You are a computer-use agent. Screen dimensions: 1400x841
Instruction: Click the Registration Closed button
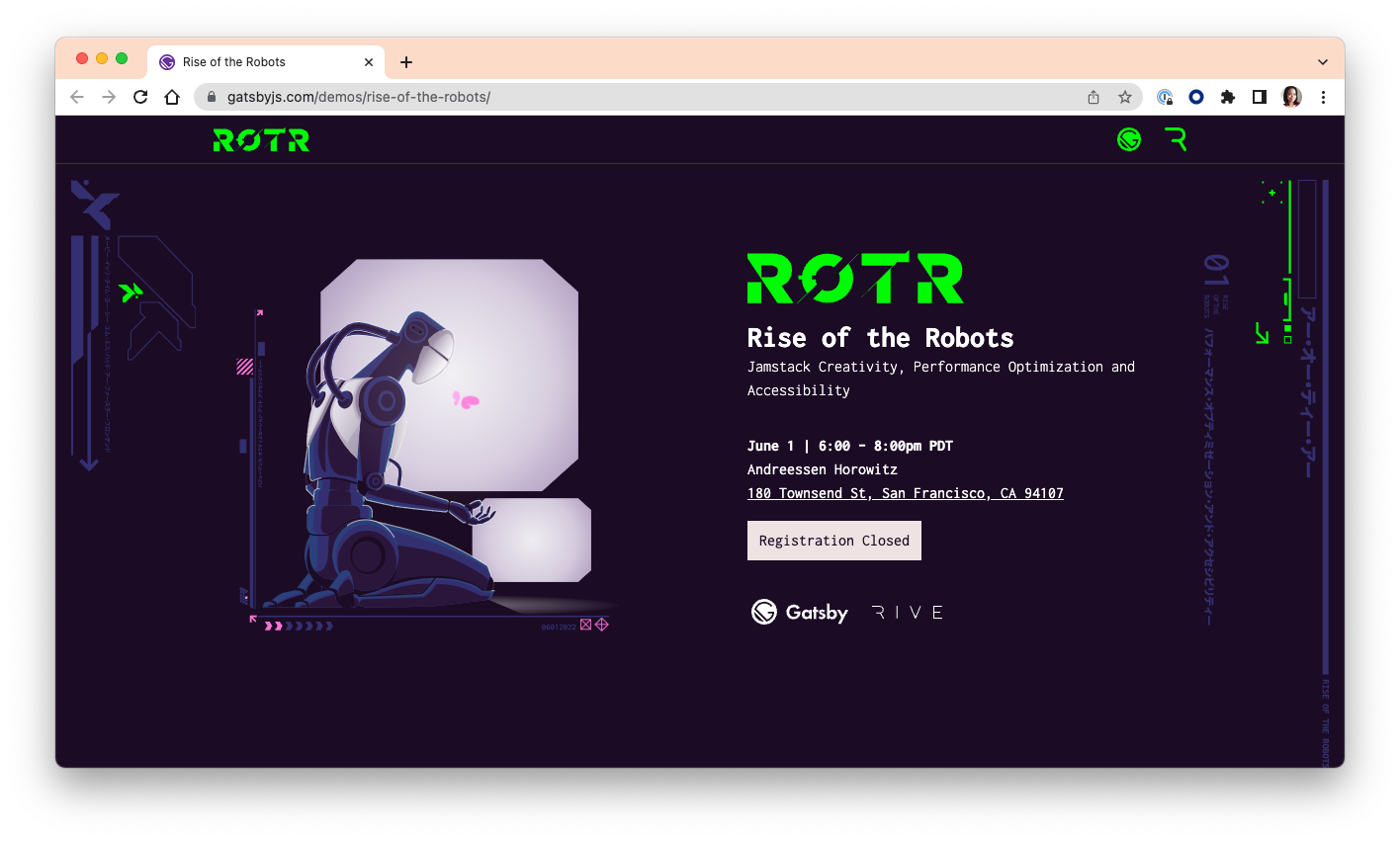tap(834, 541)
